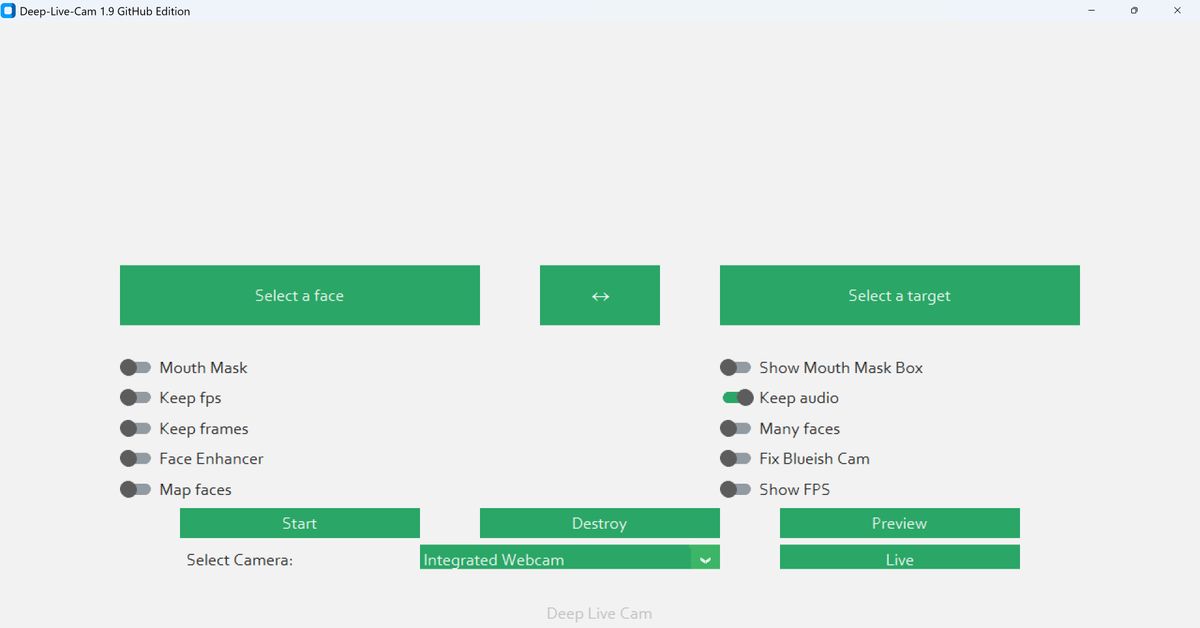
Task: Toggle the Many faces option
Action: pos(735,428)
